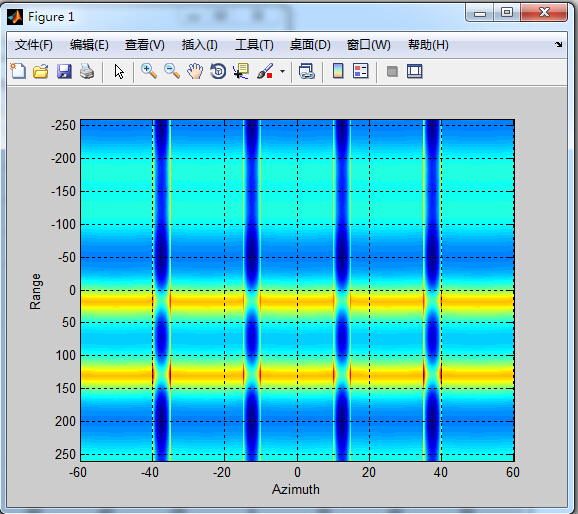The height and width of the screenshot is (514, 578).
Task: Open the 文件(F) menu
Action: [x=34, y=45]
